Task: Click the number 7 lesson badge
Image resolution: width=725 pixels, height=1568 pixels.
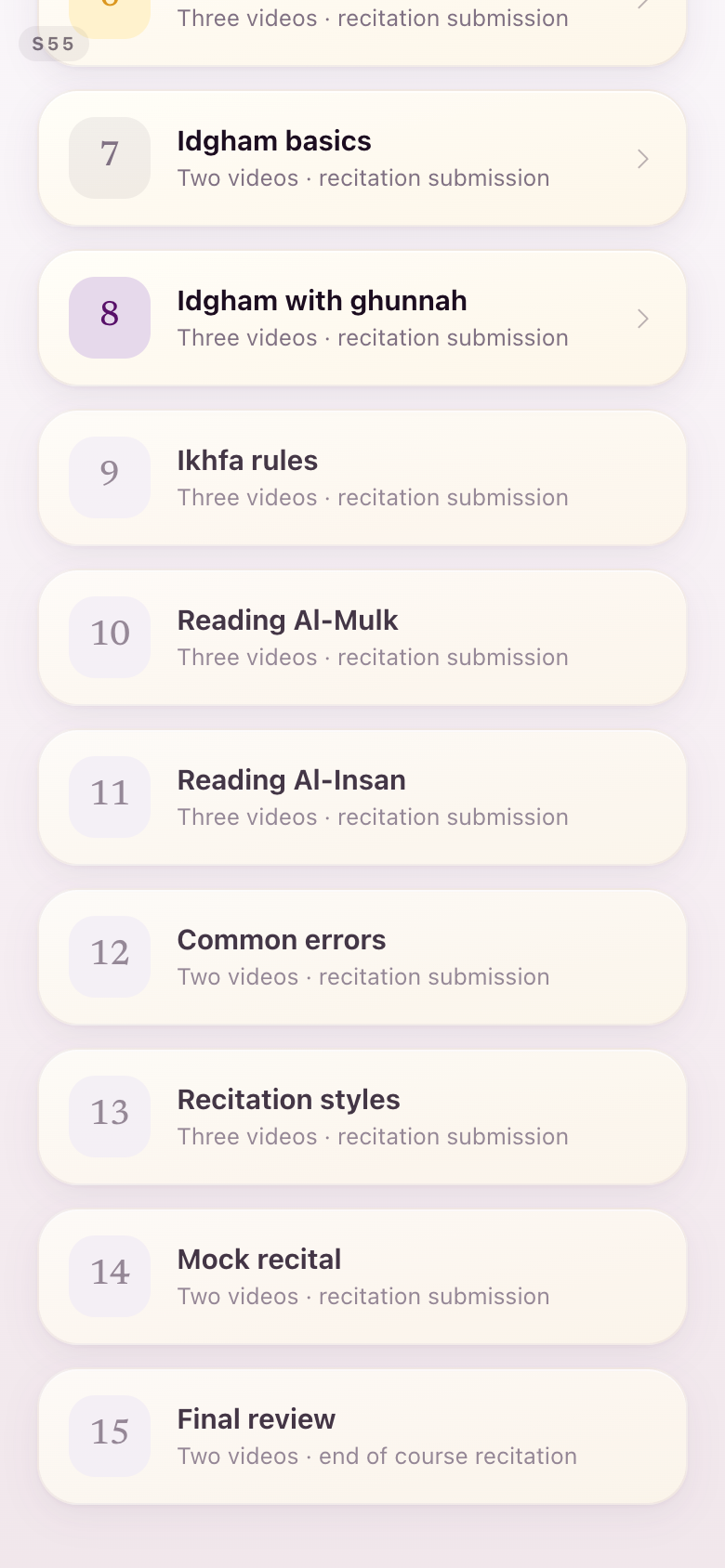Action: [110, 158]
